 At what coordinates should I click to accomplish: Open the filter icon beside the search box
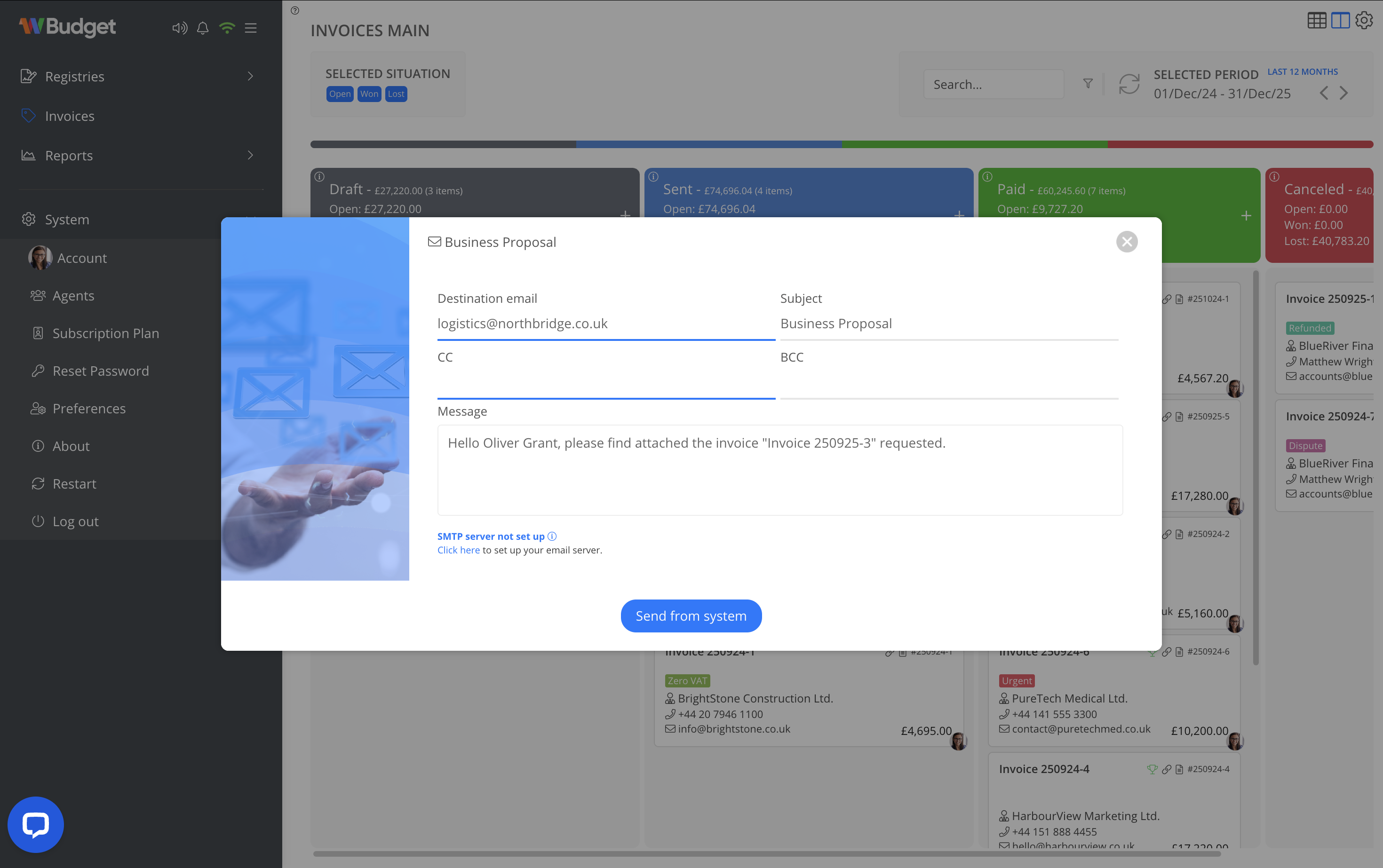1088,84
